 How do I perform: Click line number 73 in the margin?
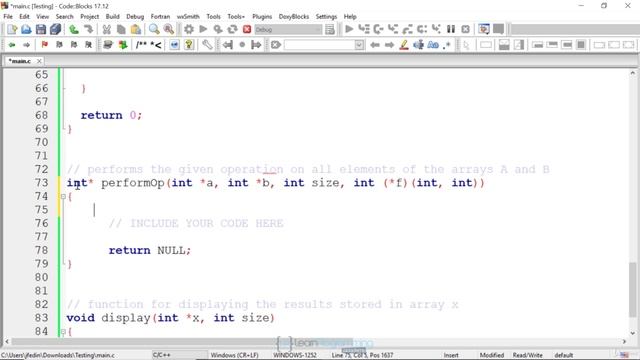point(42,183)
